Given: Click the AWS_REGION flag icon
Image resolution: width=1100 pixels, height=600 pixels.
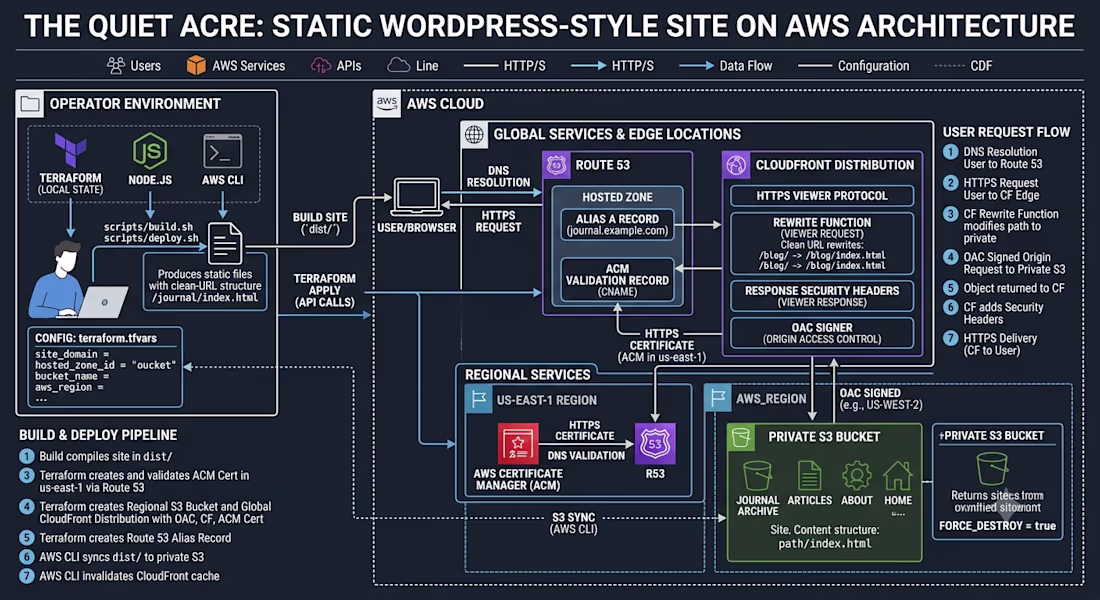Looking at the screenshot, I should click(717, 399).
